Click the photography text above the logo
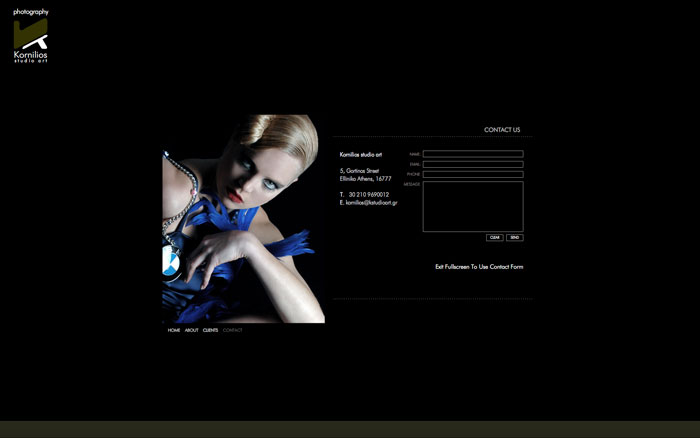This screenshot has width=700, height=438. (31, 12)
